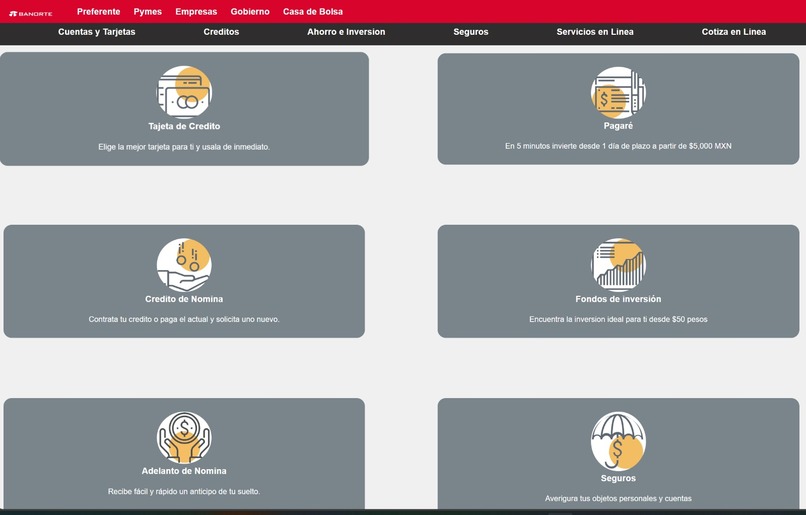Open the Fondos de inversión chart icon
The image size is (806, 515).
point(618,265)
